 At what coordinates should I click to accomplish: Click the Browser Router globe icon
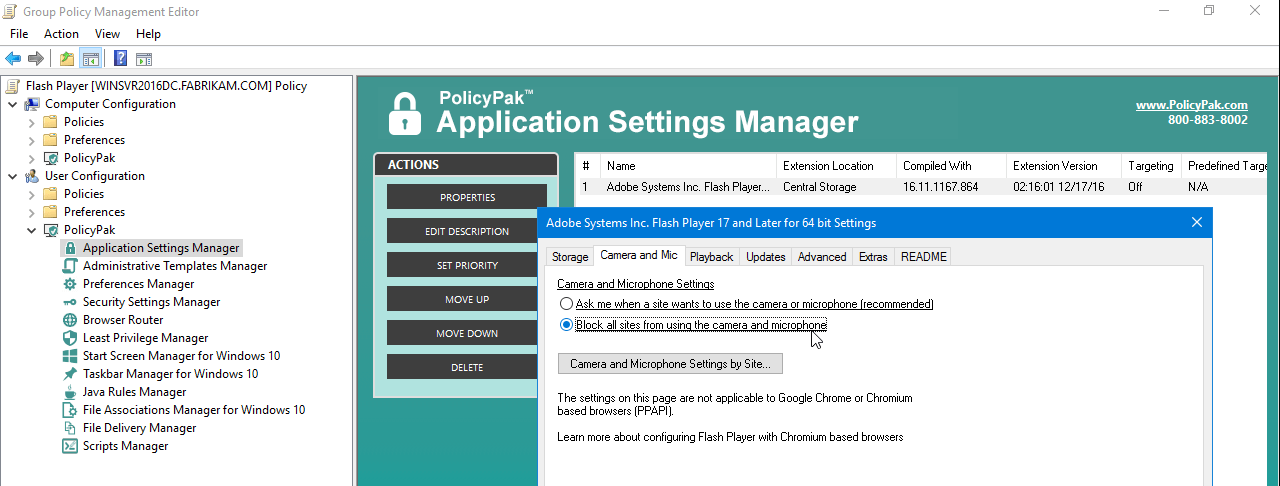(x=70, y=320)
